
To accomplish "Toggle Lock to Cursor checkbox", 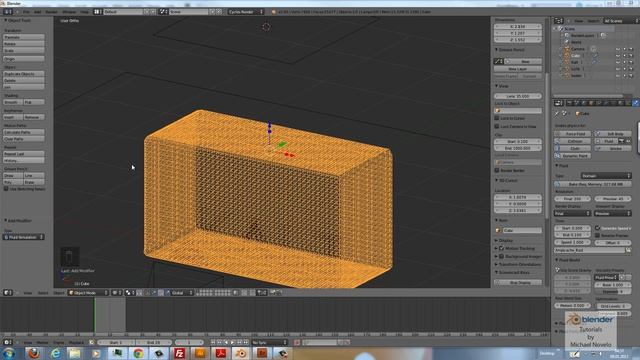I will coord(497,118).
